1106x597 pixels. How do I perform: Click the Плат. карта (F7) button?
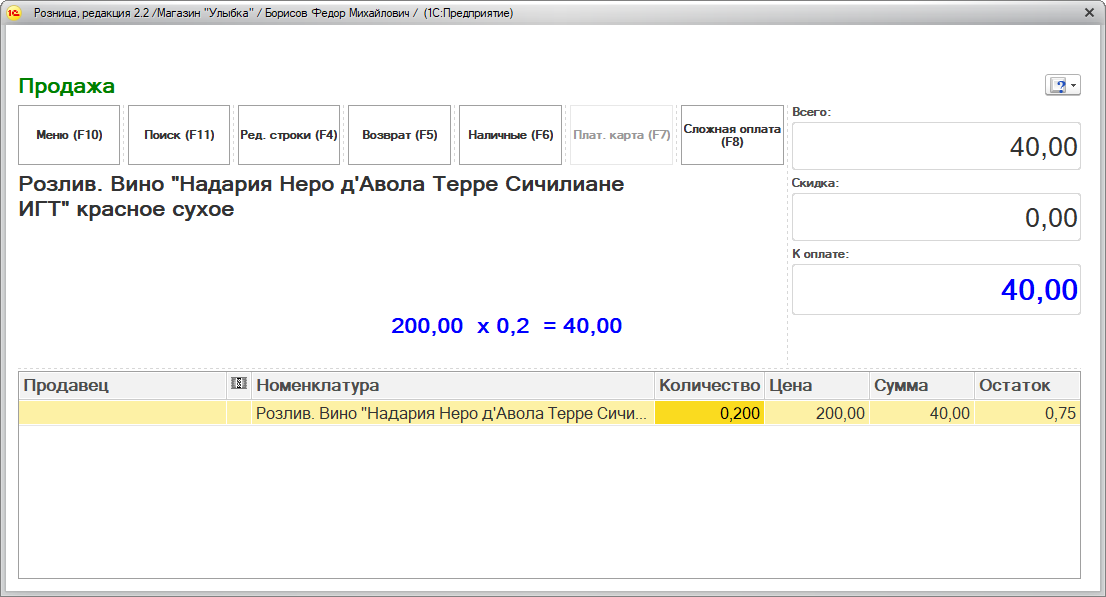[x=621, y=135]
